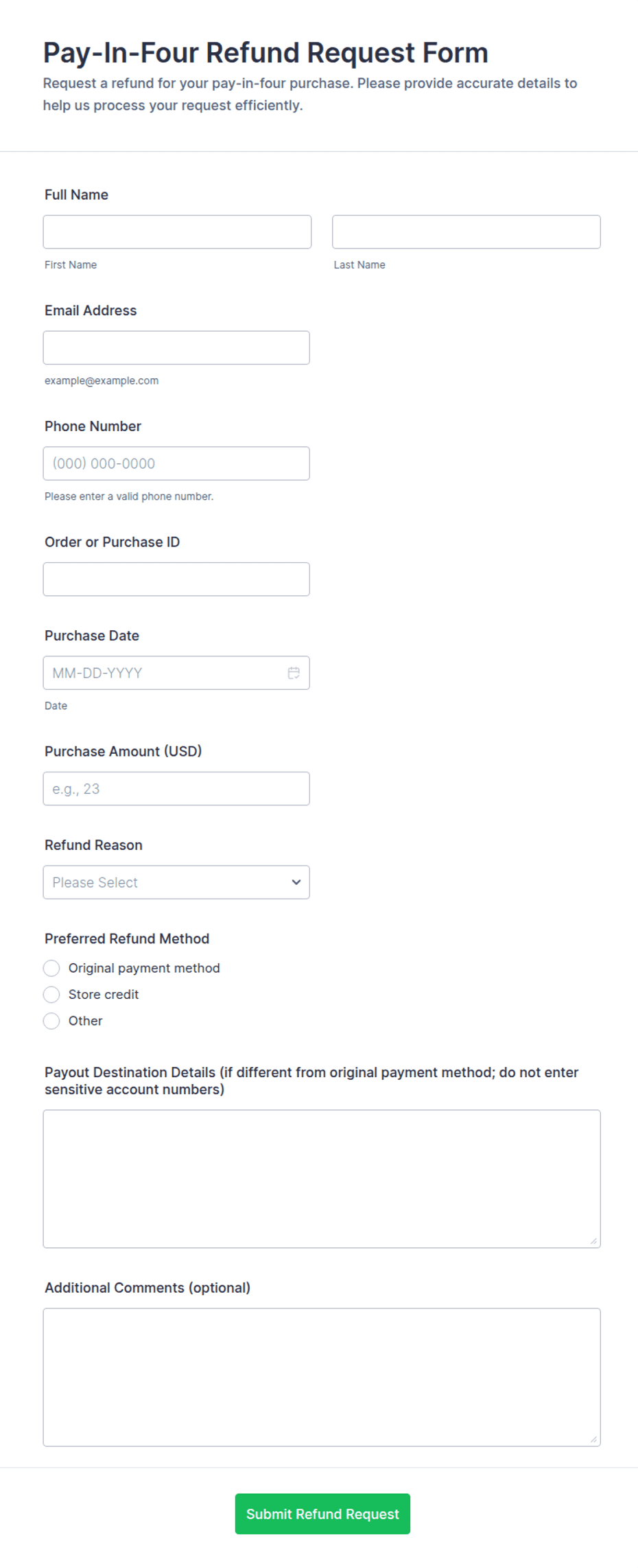Choose Store credit as refund method
The width and height of the screenshot is (638, 1568).
click(x=51, y=995)
